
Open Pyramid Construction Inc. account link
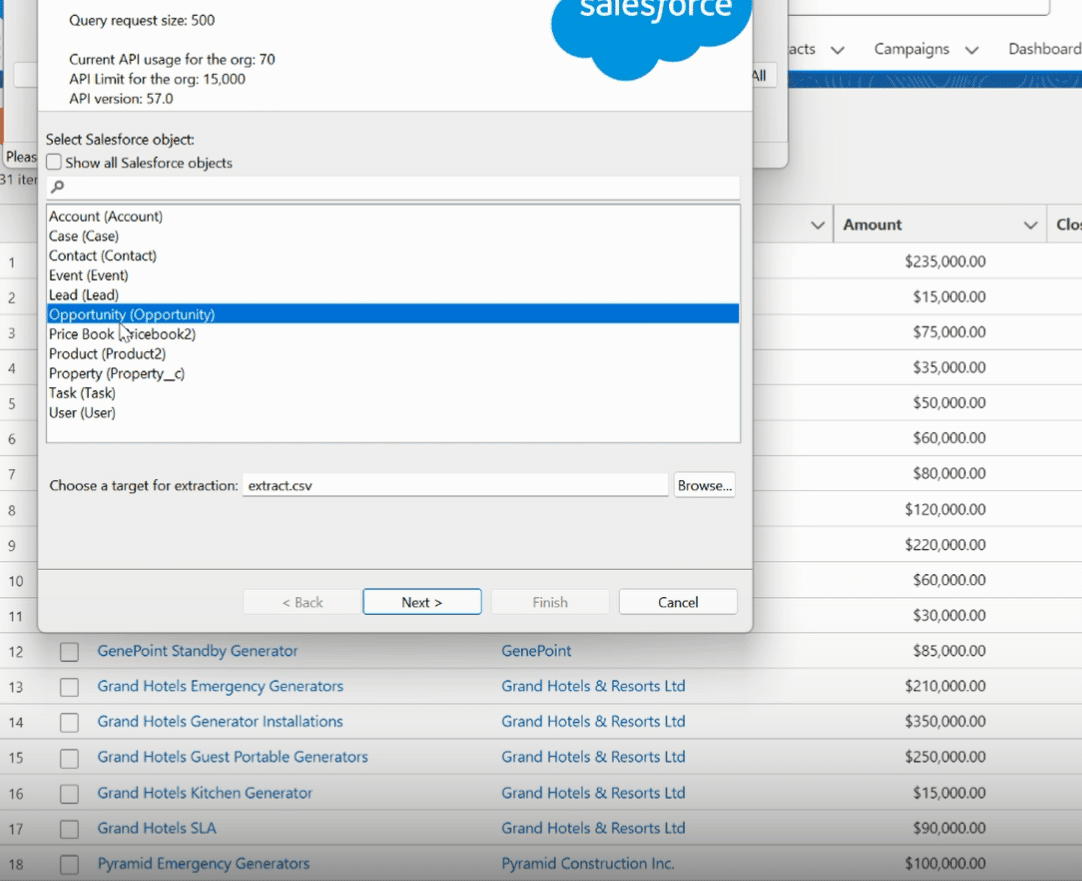click(x=588, y=863)
